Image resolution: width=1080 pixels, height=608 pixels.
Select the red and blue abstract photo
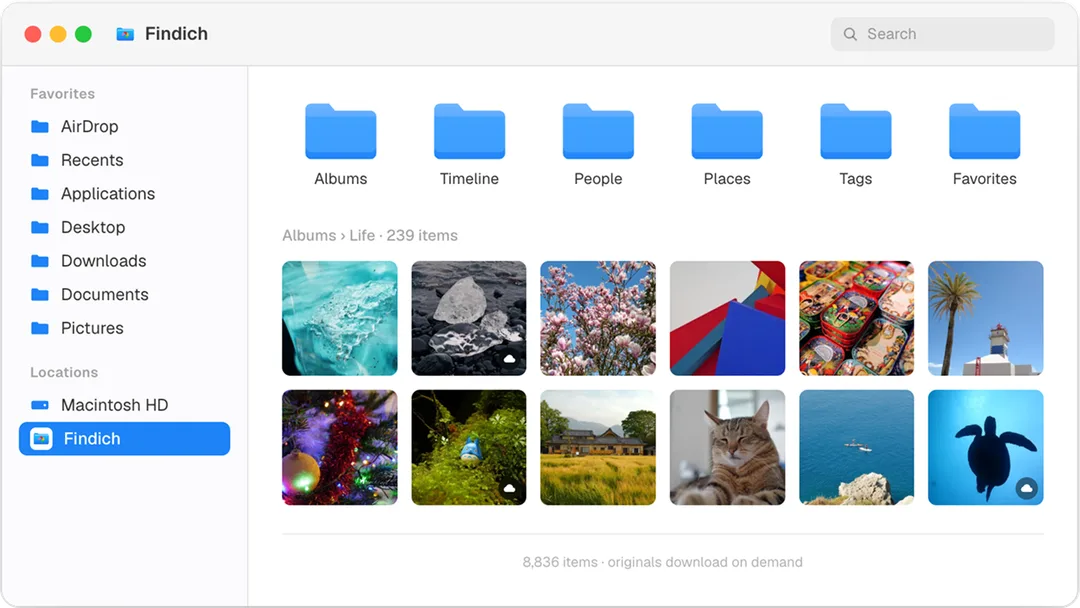727,318
